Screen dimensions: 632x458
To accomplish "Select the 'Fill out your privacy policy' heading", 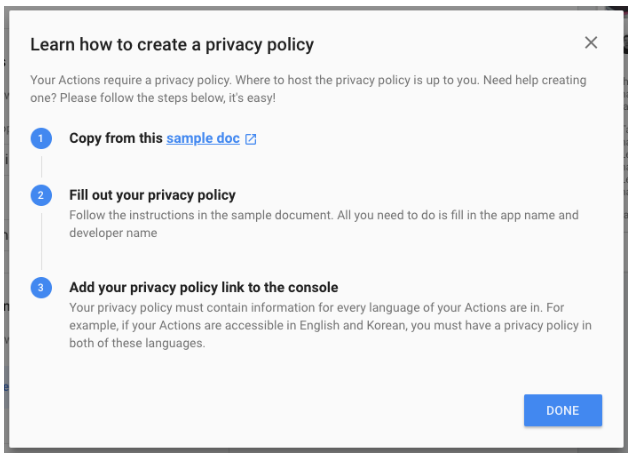I will pyautogui.click(x=152, y=195).
